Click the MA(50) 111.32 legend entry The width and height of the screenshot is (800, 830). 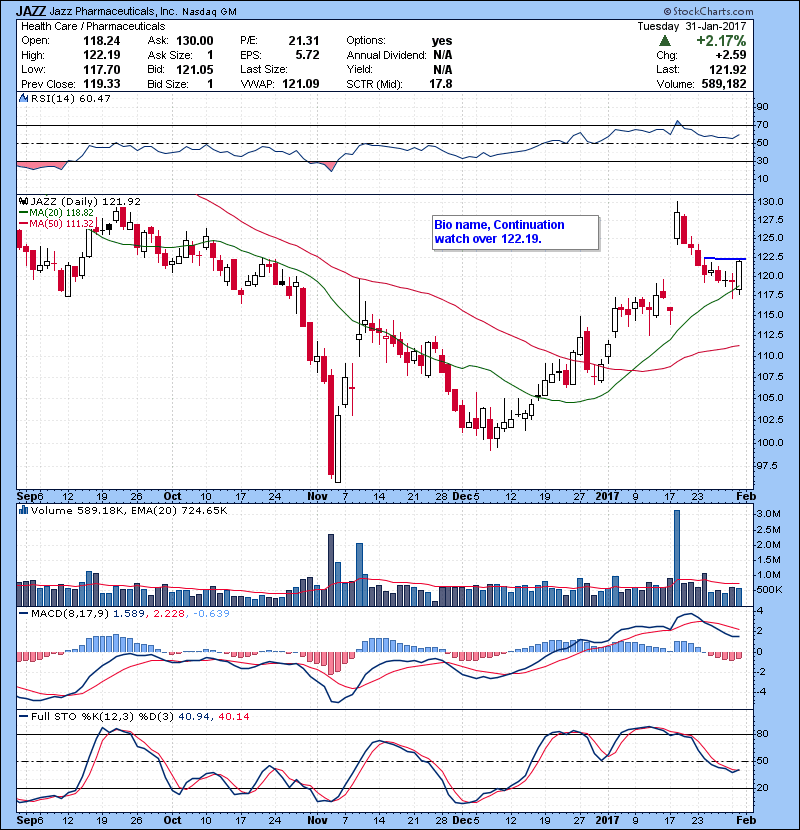point(57,223)
